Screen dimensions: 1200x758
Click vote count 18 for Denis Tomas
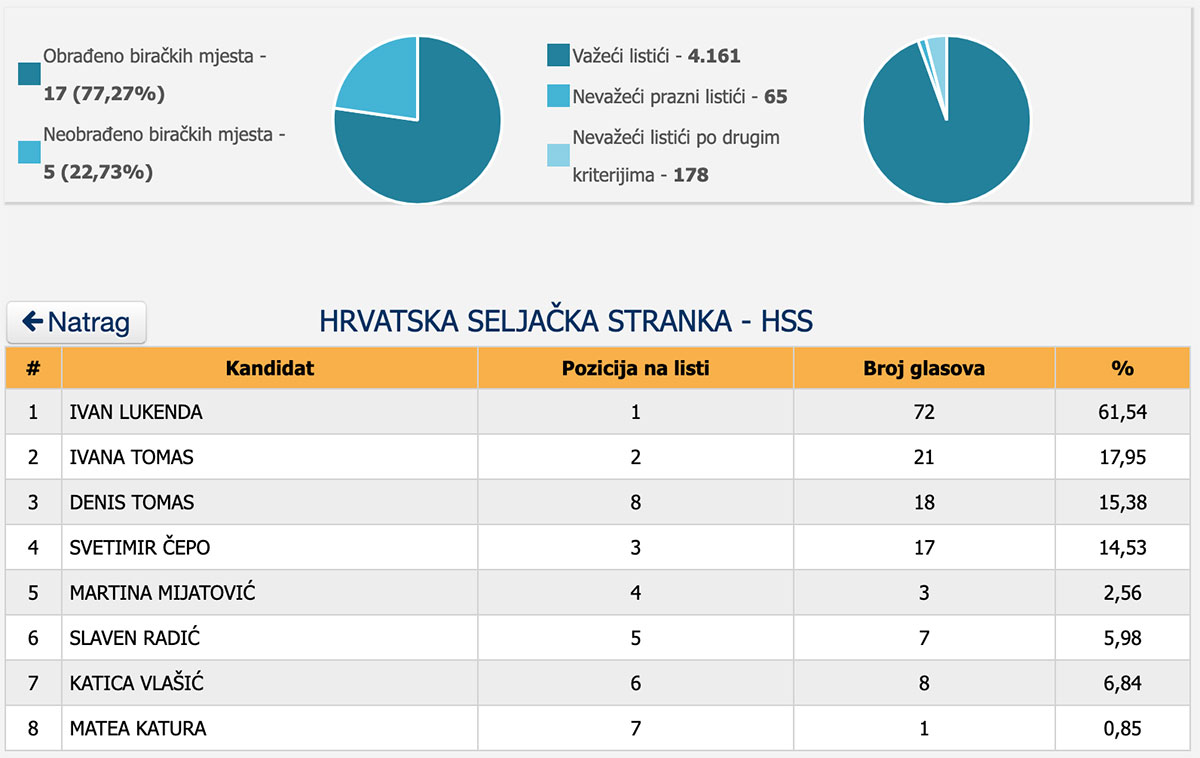click(924, 502)
